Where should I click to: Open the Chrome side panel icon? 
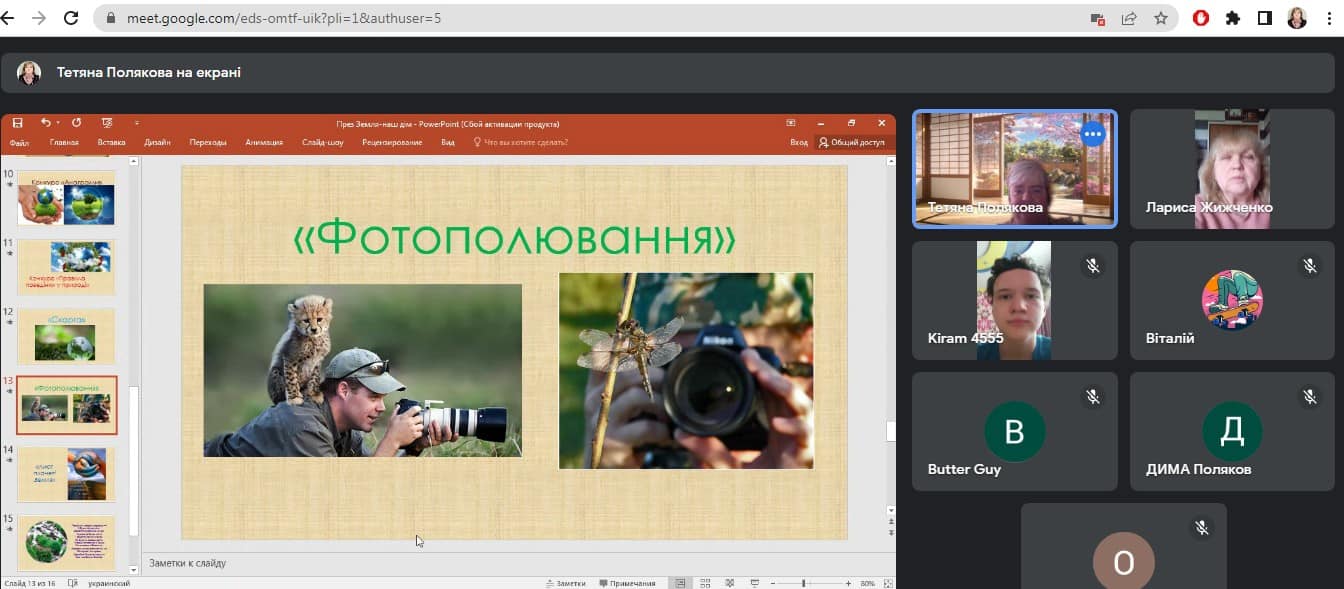[x=1264, y=18]
